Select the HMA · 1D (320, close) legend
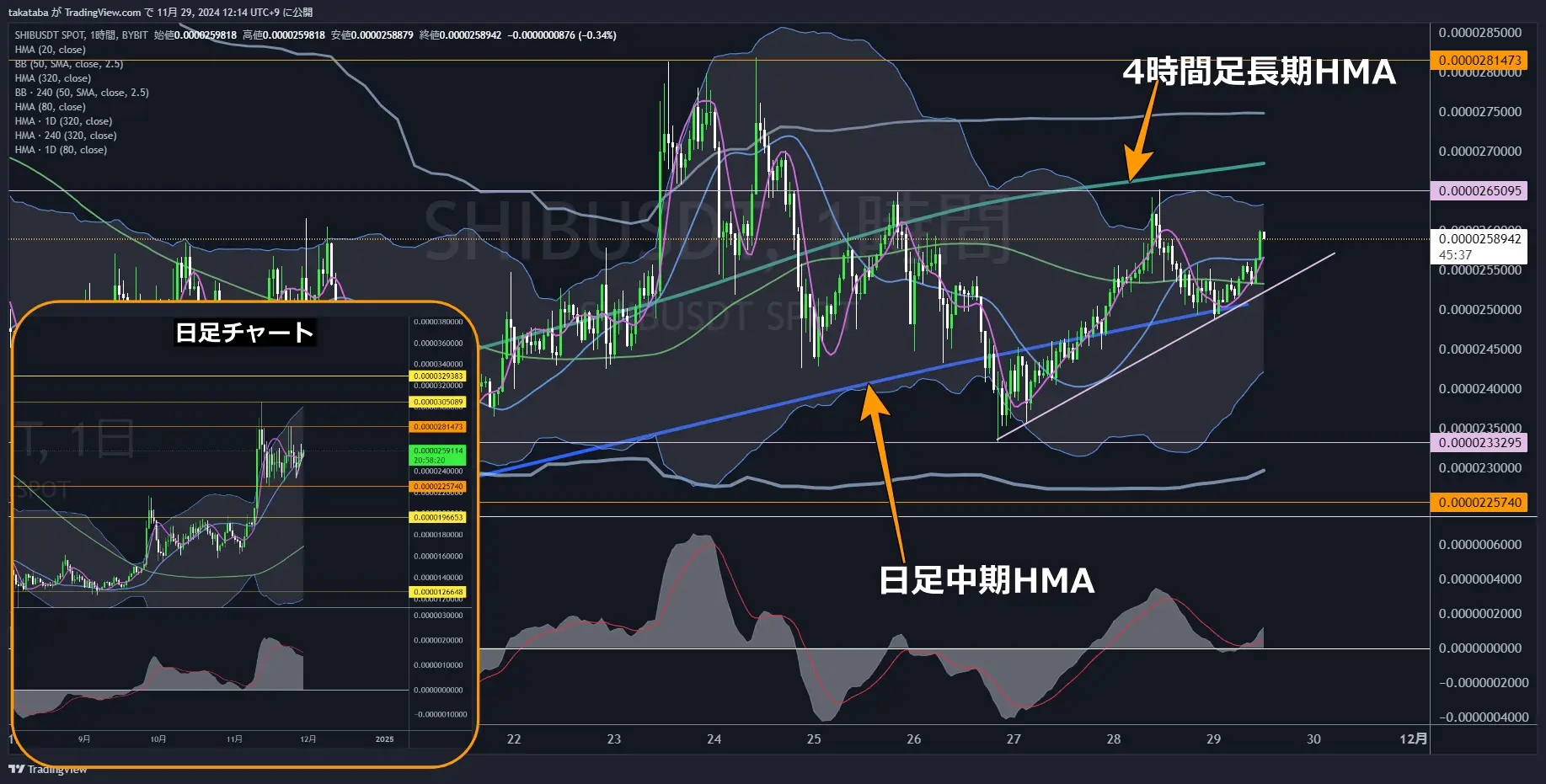 [x=63, y=121]
